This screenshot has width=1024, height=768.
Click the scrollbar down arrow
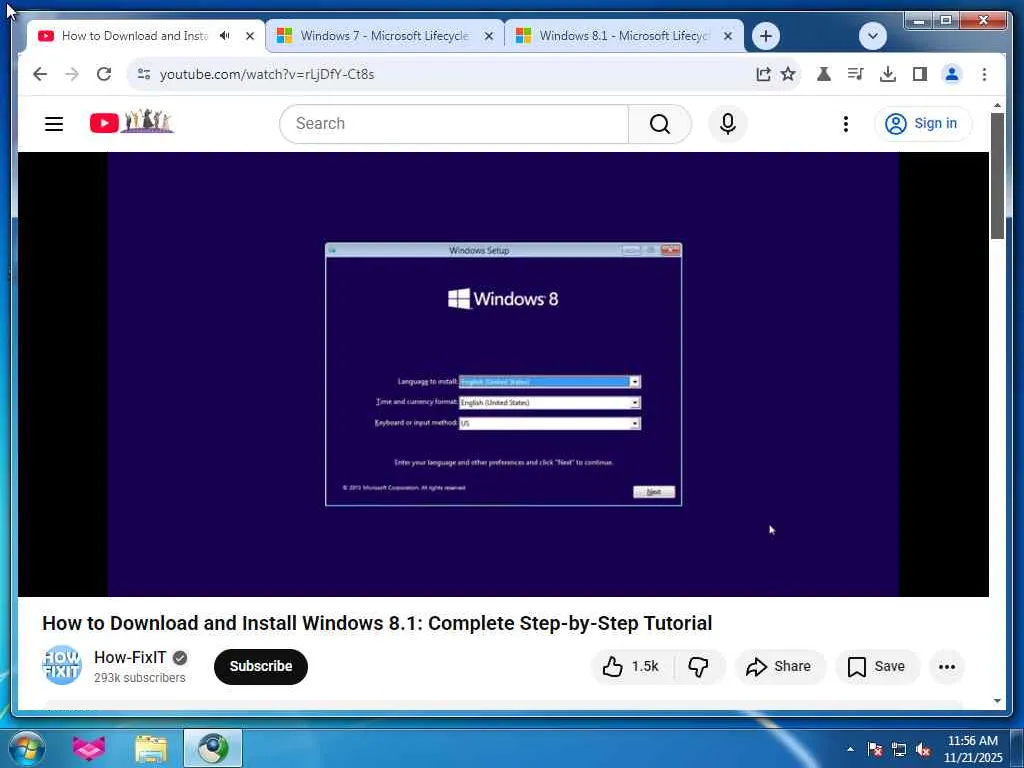[x=997, y=701]
